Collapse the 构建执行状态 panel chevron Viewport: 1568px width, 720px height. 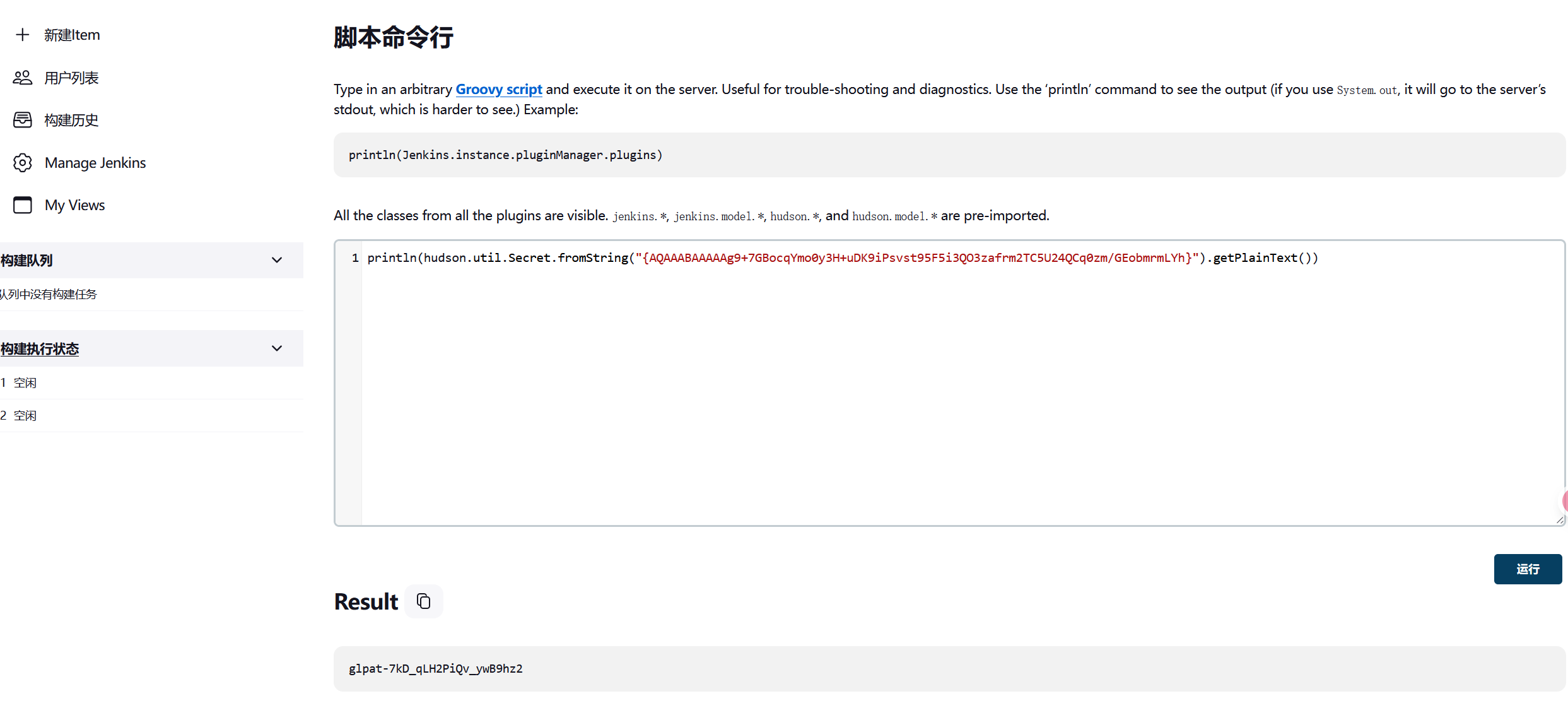pos(277,348)
